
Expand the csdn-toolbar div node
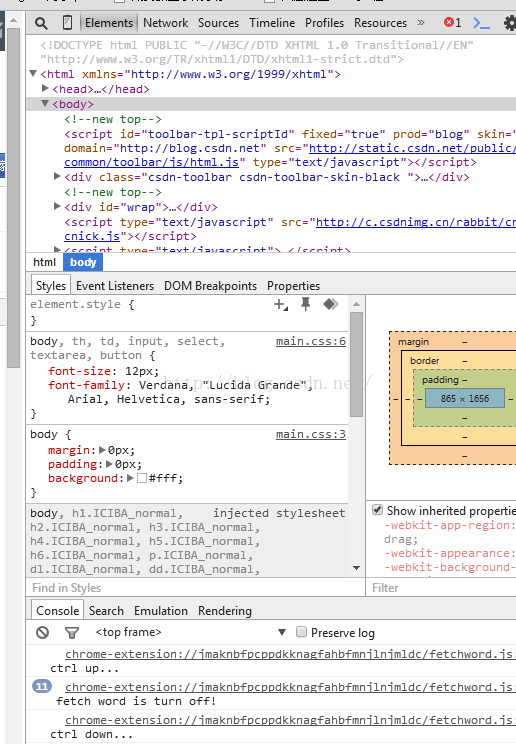tap(57, 177)
